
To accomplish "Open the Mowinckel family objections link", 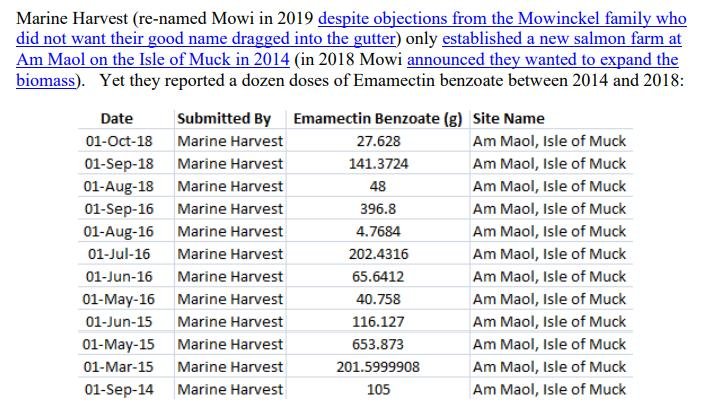I will tap(502, 19).
